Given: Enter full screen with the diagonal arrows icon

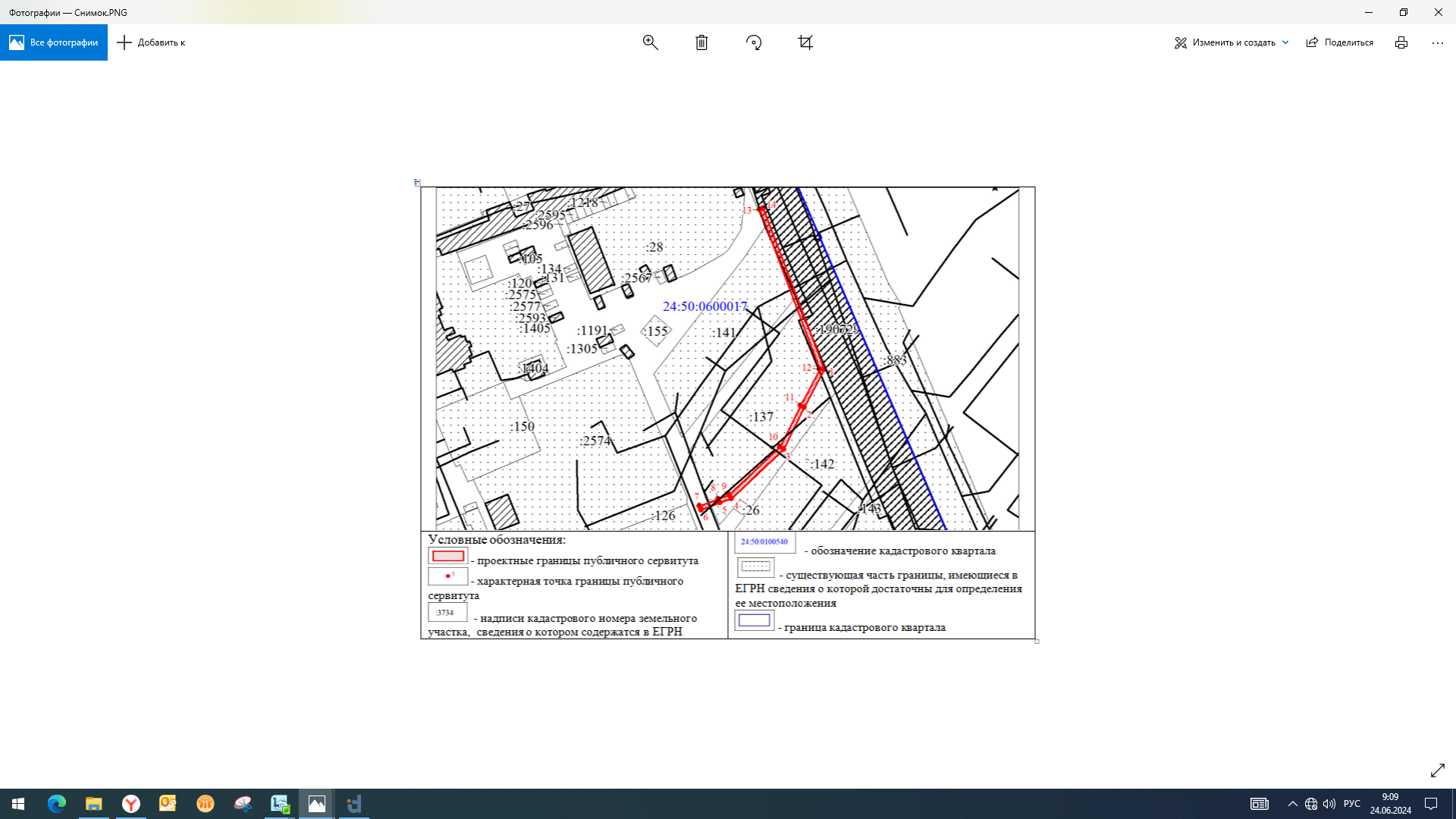Looking at the screenshot, I should (1437, 770).
